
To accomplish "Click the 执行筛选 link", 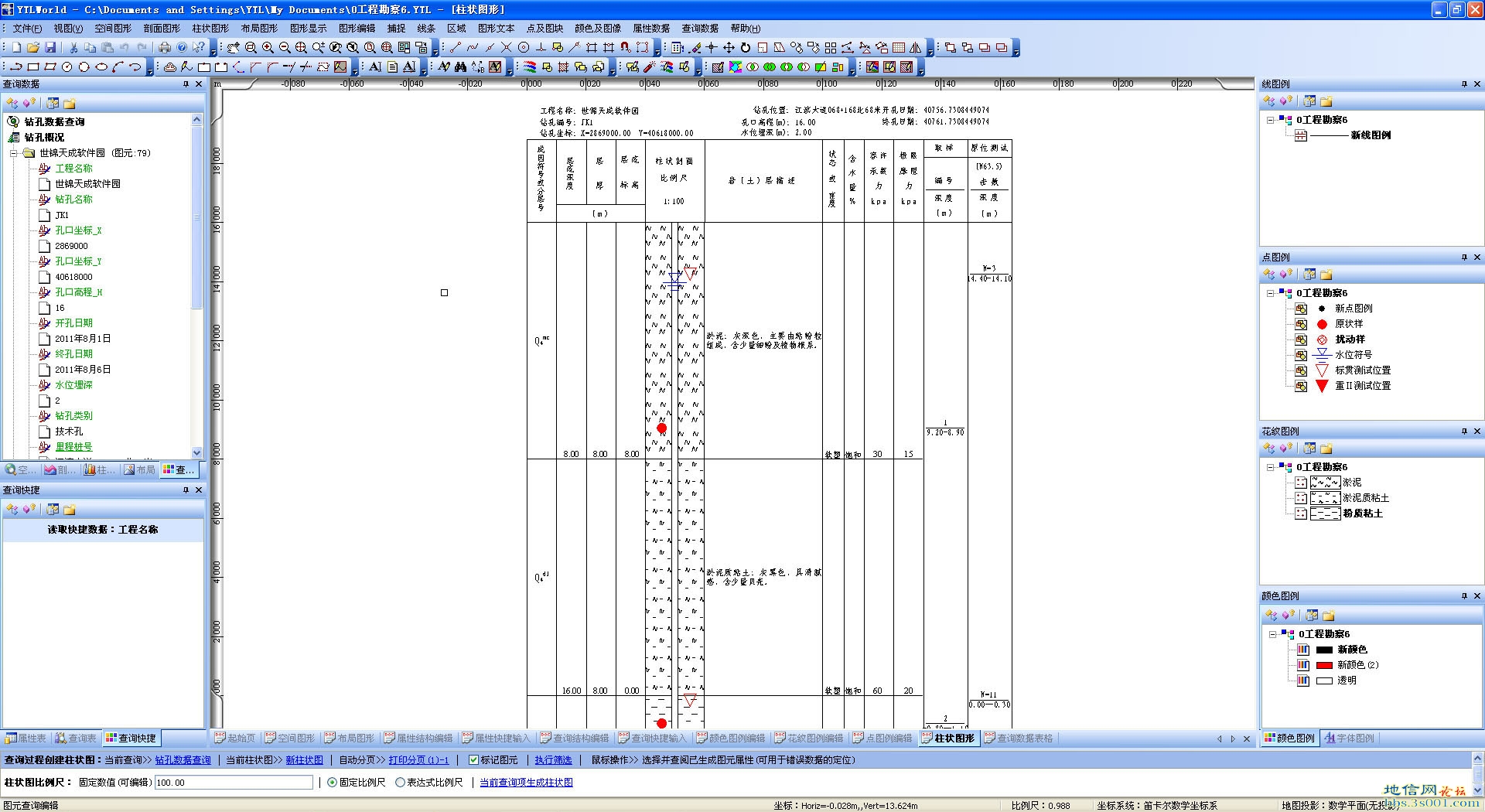I will click(x=553, y=760).
